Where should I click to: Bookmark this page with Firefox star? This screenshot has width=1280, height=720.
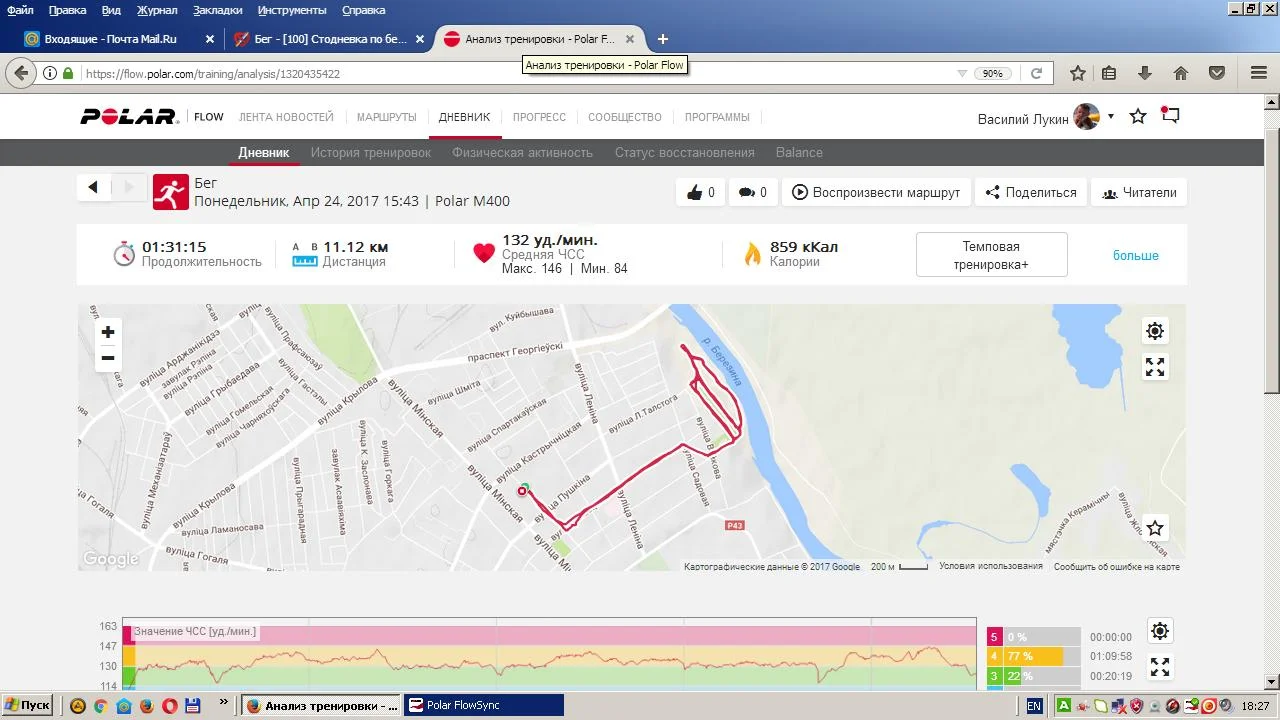point(1078,73)
